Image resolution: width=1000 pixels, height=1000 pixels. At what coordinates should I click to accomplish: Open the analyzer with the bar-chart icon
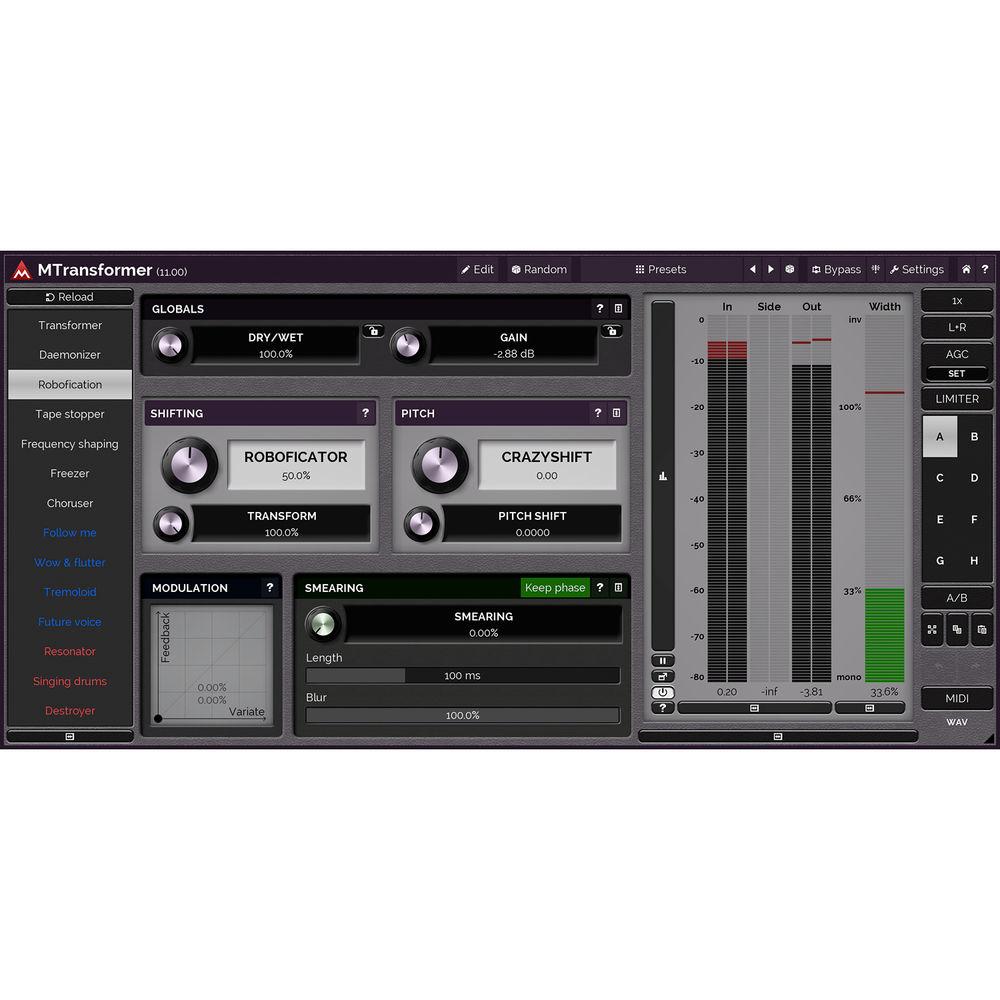click(x=661, y=476)
